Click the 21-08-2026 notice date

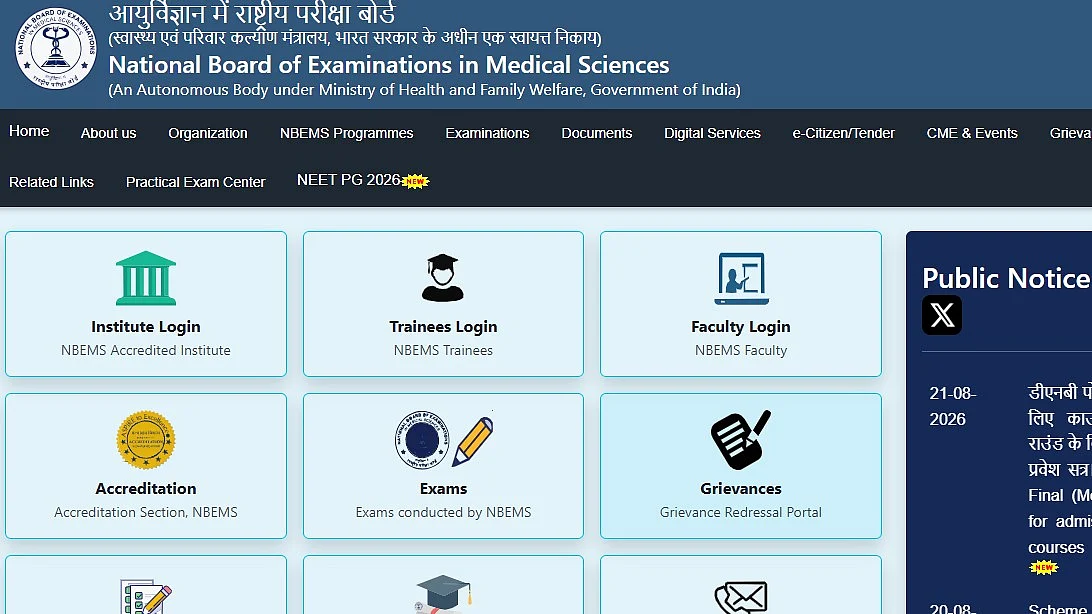(x=953, y=406)
